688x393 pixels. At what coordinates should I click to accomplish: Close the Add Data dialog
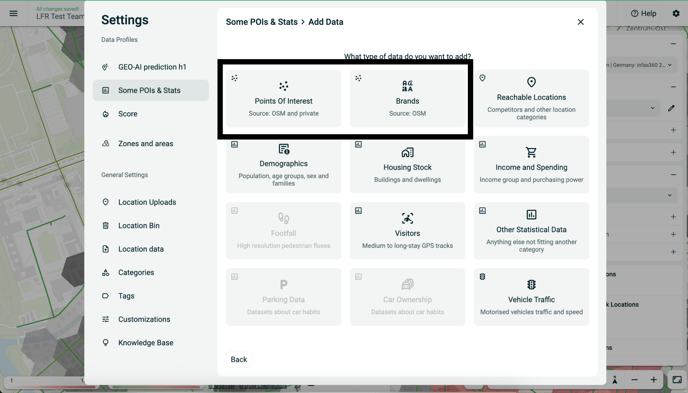(580, 22)
